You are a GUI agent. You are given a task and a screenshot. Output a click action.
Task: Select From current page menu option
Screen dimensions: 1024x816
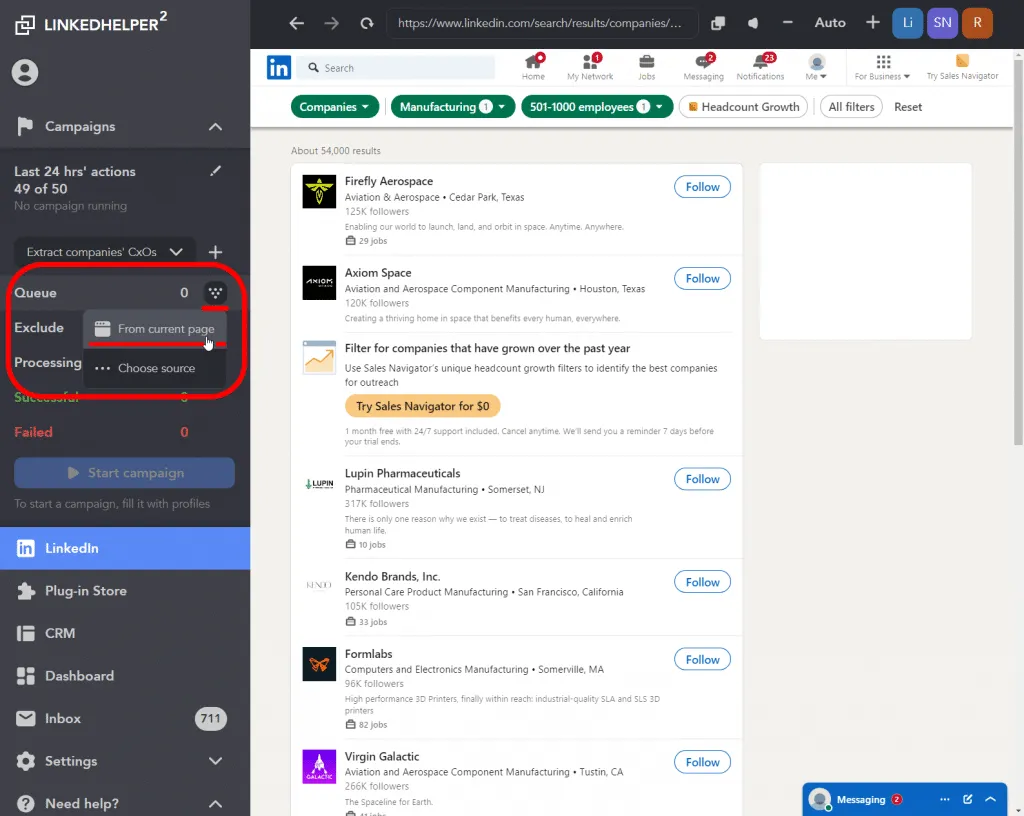coord(155,329)
